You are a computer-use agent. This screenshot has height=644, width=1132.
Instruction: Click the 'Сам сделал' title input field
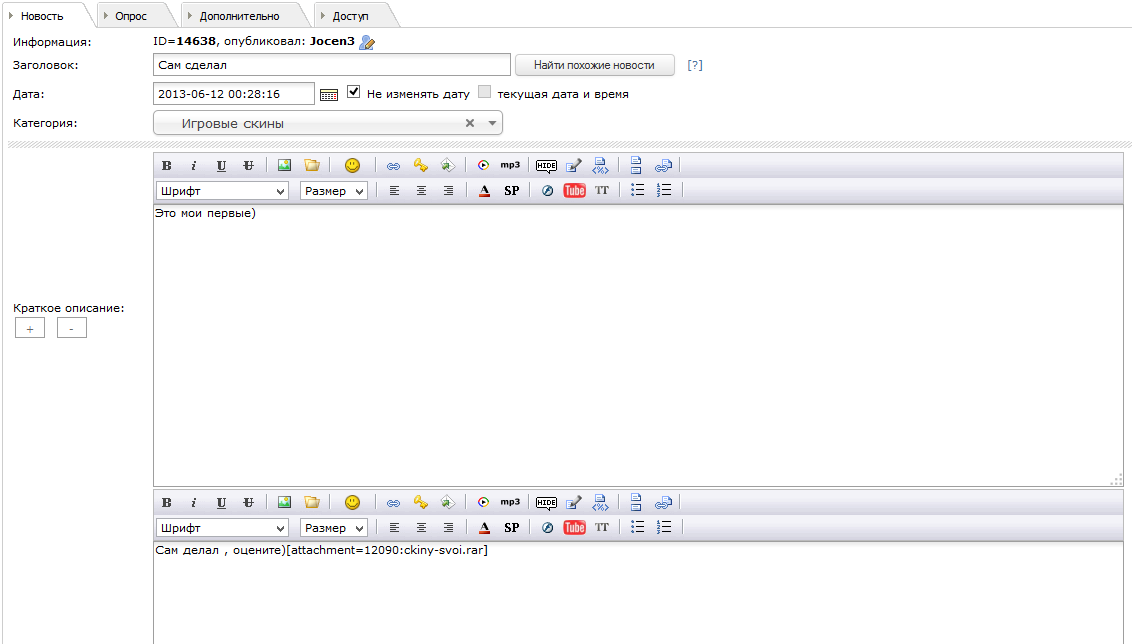332,65
